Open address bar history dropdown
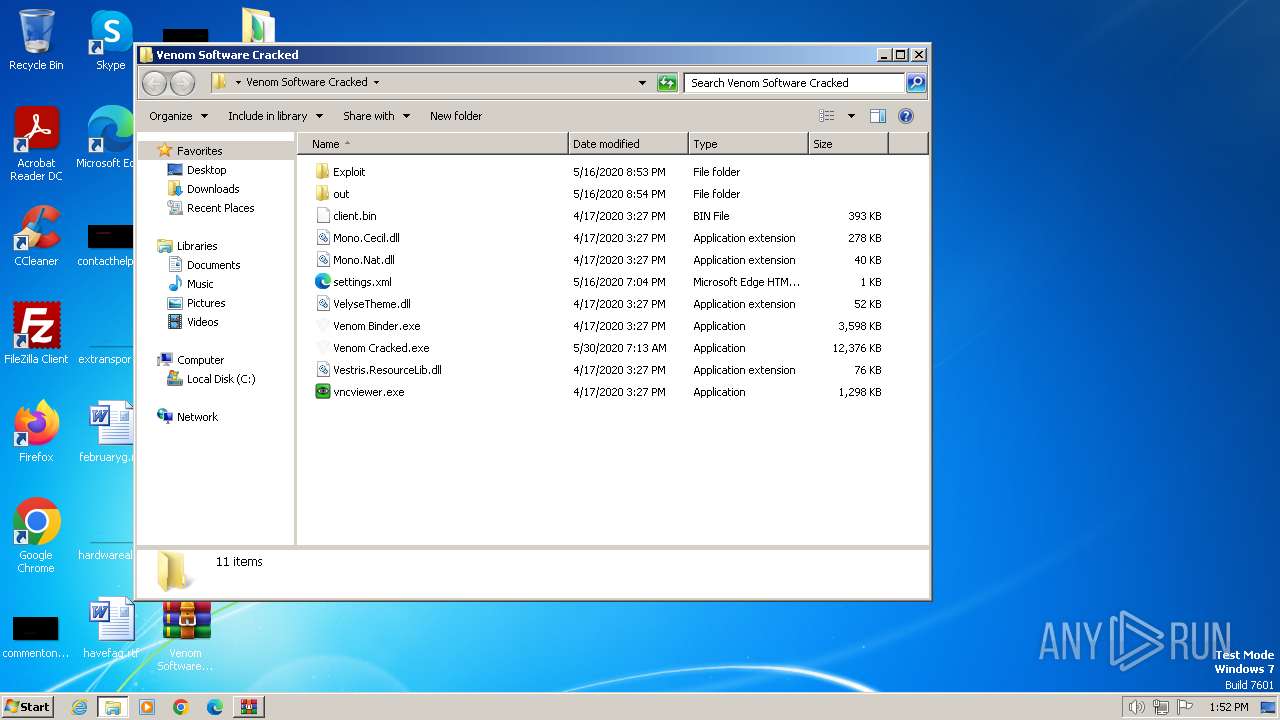Image resolution: width=1280 pixels, height=720 pixels. [x=642, y=83]
